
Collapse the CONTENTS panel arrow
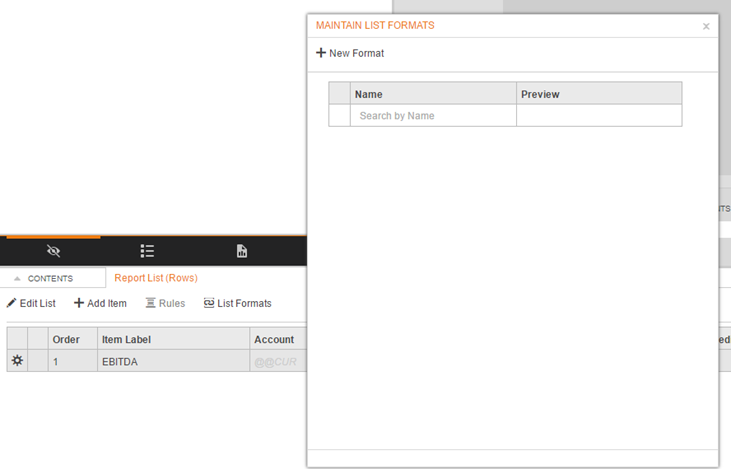click(x=17, y=279)
